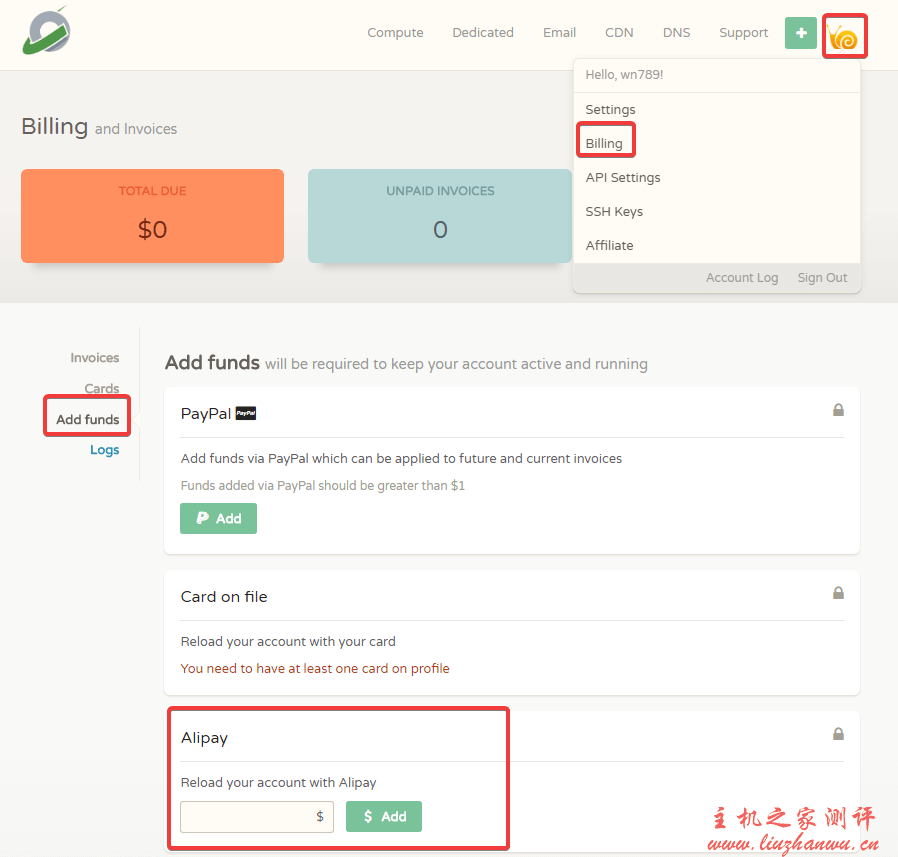Click Sign Out in the dropdown footer
Image resolution: width=898 pixels, height=857 pixels.
click(822, 278)
